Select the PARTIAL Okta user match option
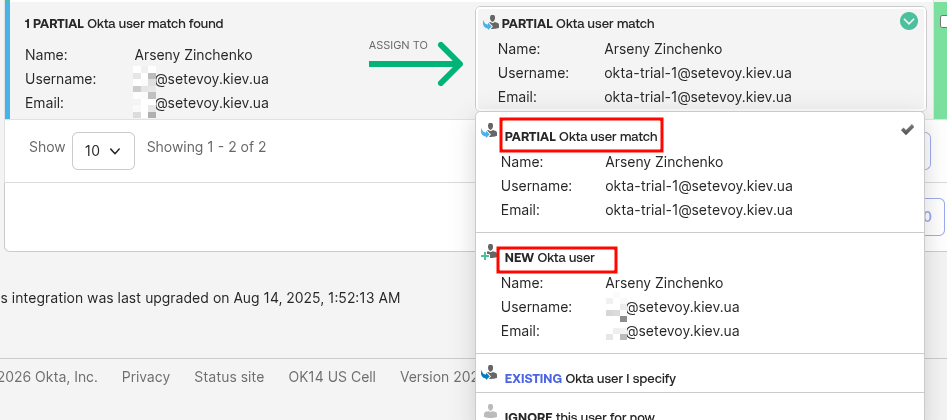Screen dimensions: 947x420 (581, 136)
